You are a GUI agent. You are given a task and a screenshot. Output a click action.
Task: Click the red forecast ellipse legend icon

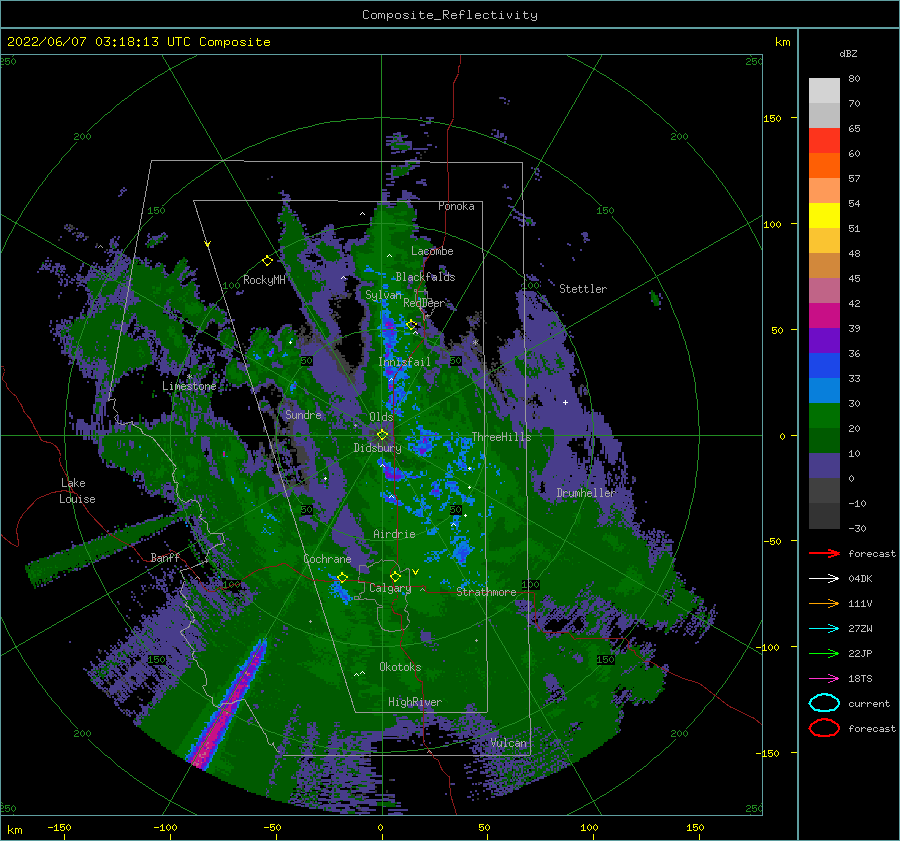coord(824,728)
